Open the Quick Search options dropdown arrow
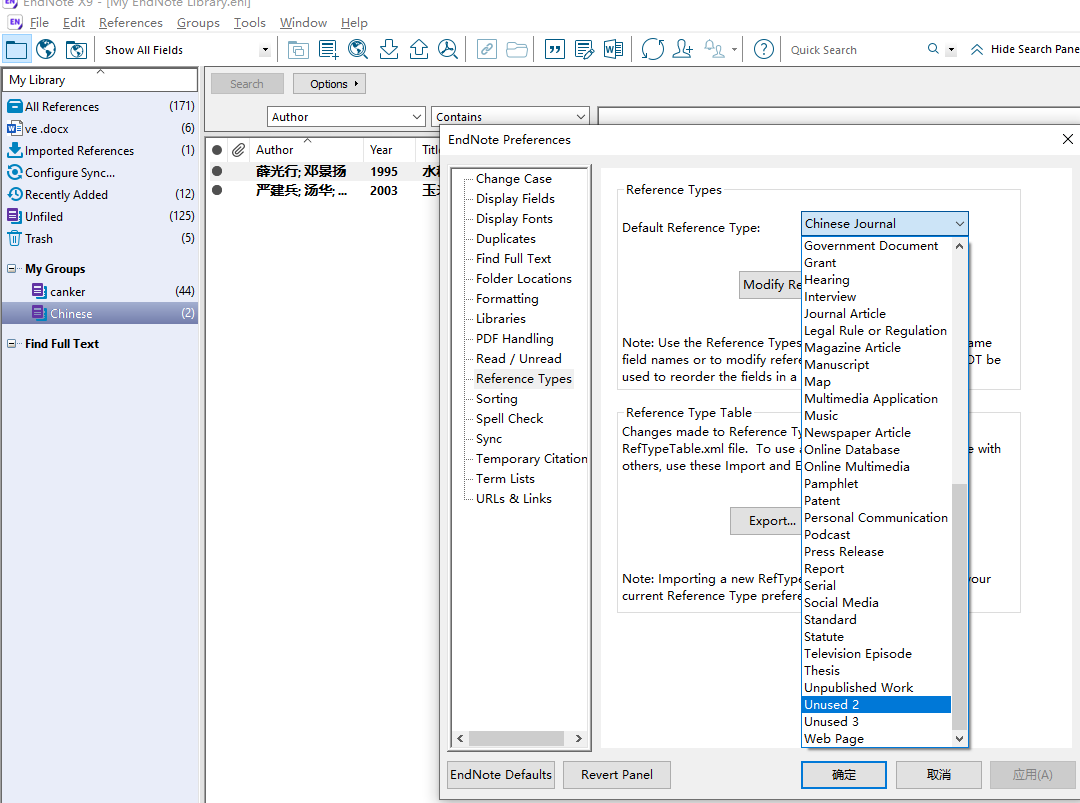The image size is (1080, 803). pos(951,50)
